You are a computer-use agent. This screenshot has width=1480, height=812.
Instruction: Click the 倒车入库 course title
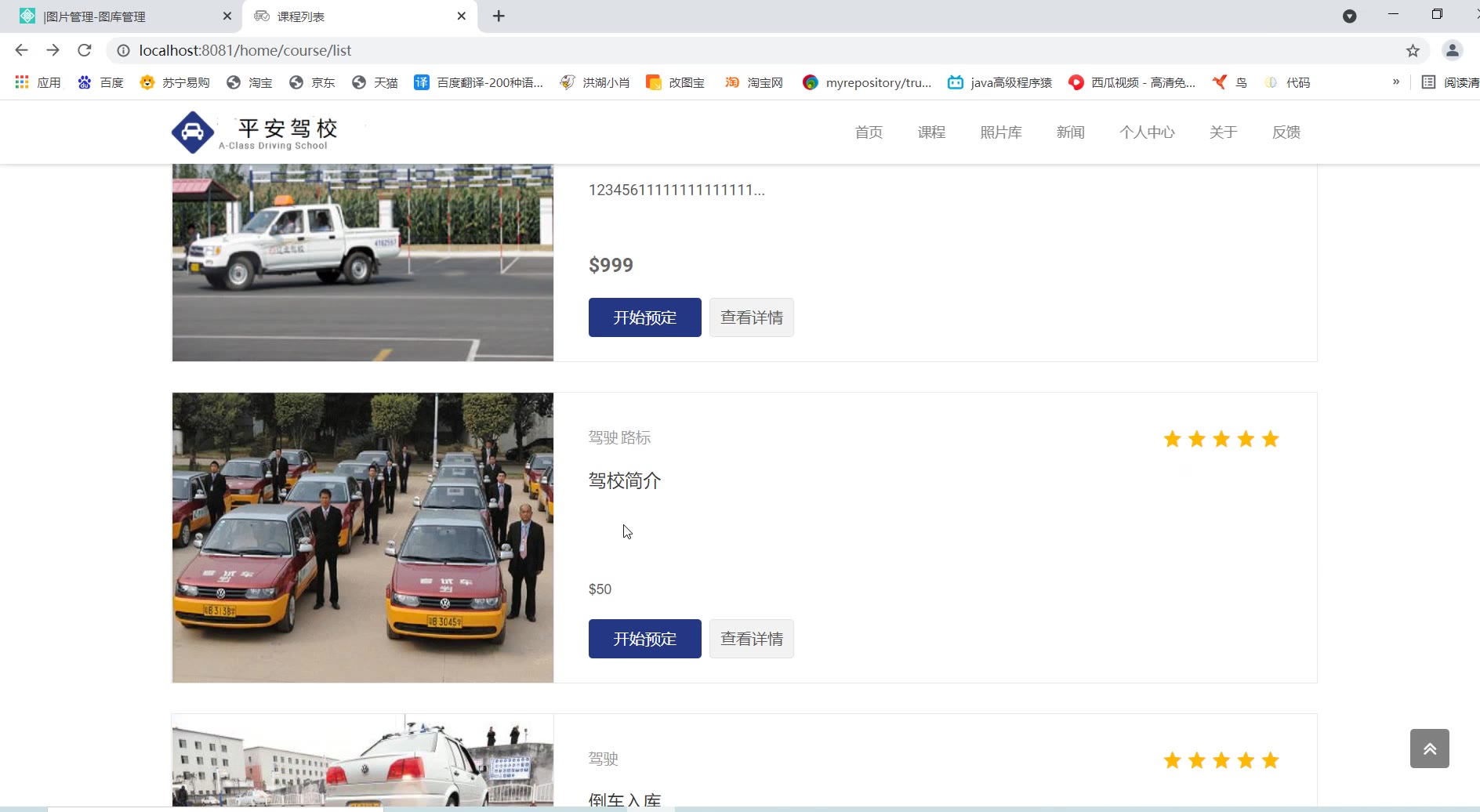click(625, 799)
